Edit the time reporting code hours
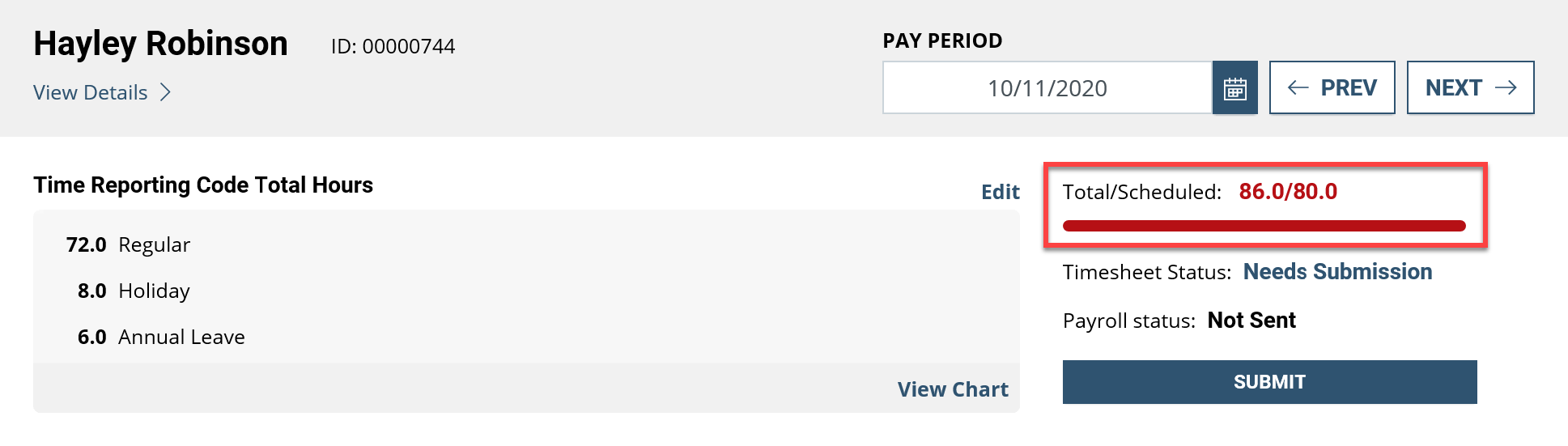Screen dimensions: 1568x446 pyautogui.click(x=1000, y=192)
